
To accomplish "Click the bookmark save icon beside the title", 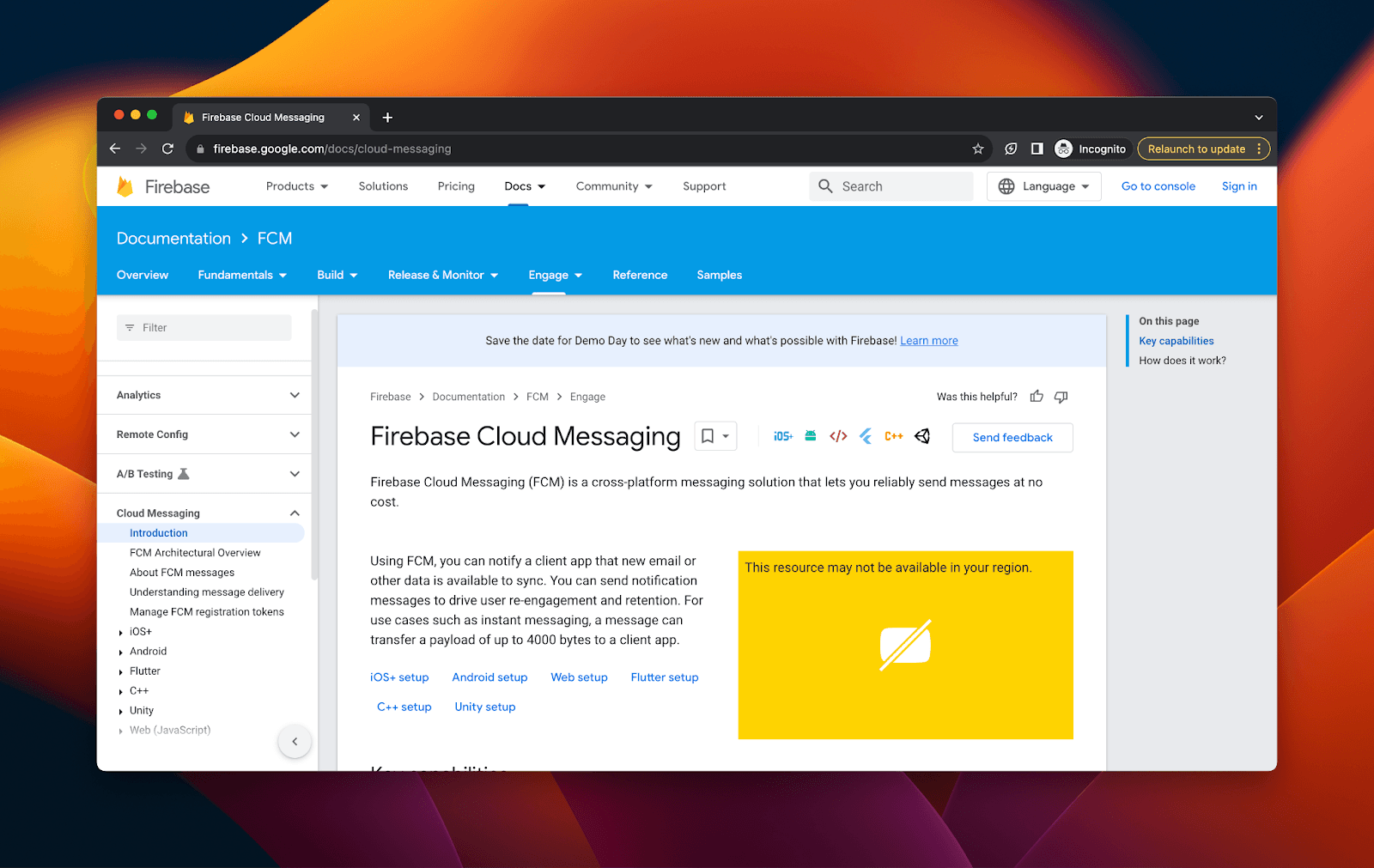I will tap(708, 436).
